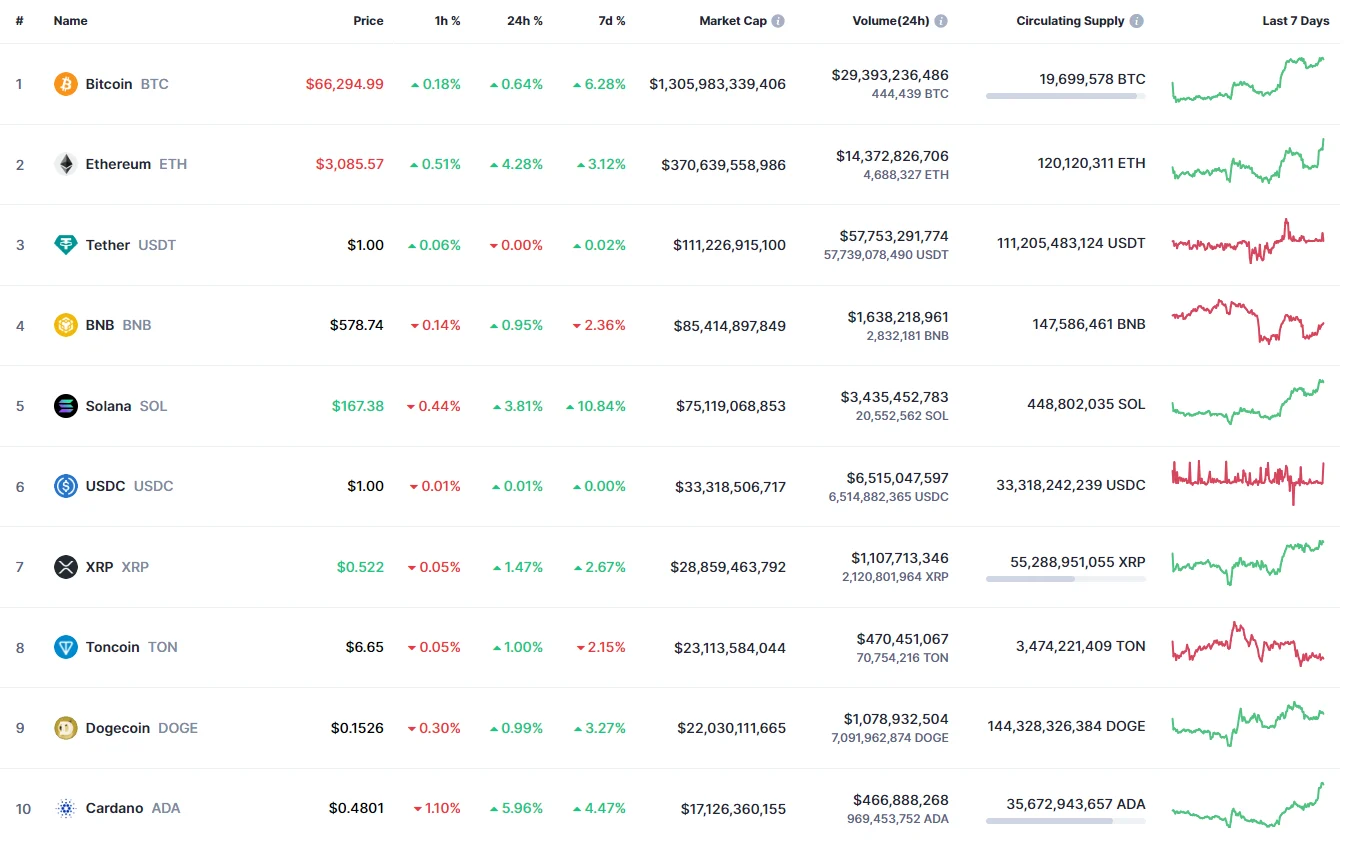Screen dimensions: 1352x842
Task: Click the USDC logo icon
Action: [x=65, y=486]
